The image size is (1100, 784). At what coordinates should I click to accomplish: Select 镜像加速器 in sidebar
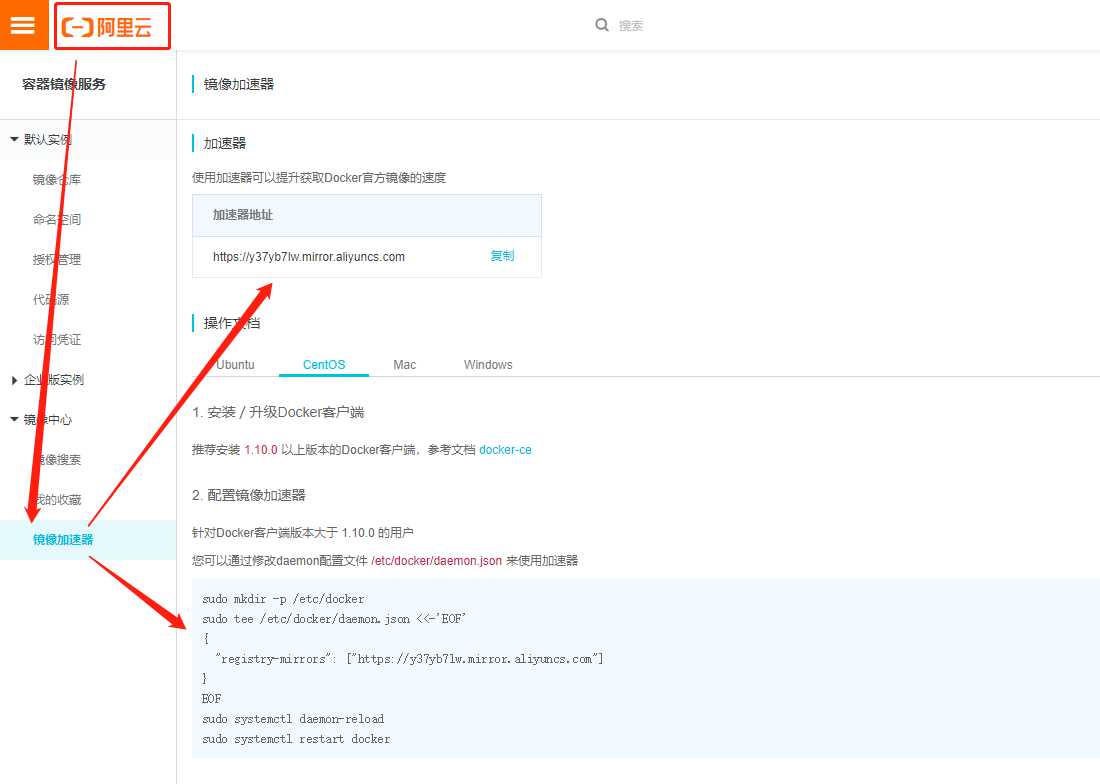(x=88, y=539)
